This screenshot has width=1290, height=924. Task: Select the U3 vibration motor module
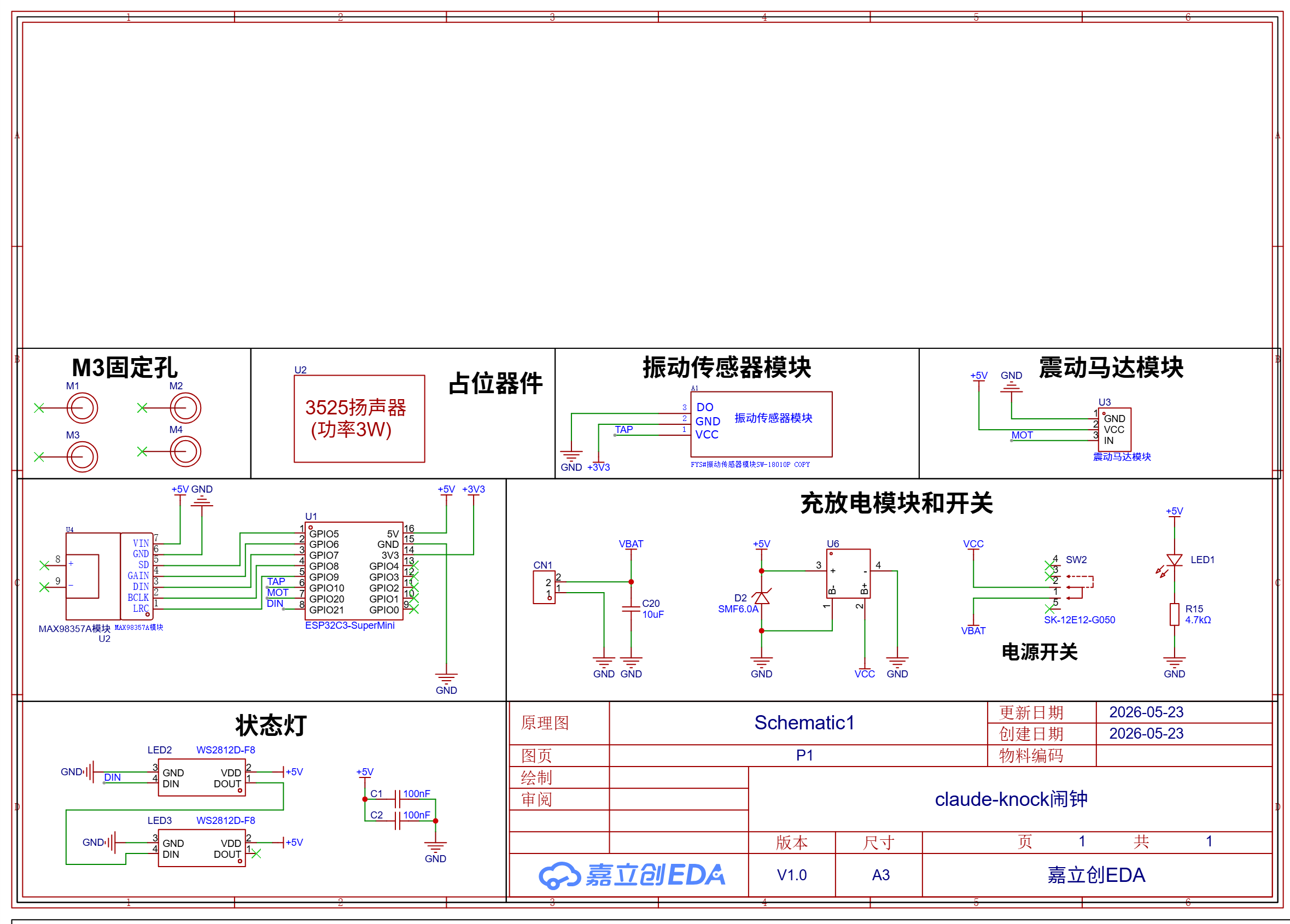click(x=1114, y=429)
